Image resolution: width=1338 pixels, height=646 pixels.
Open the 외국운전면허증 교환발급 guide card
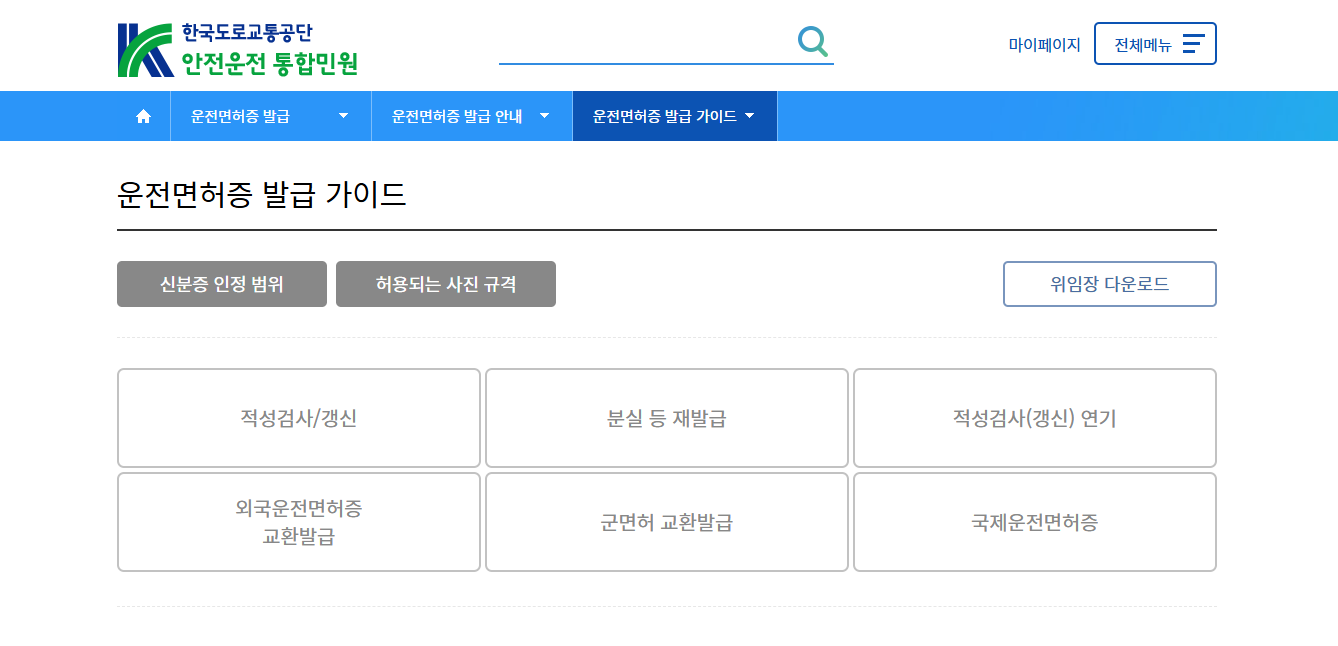coord(298,522)
